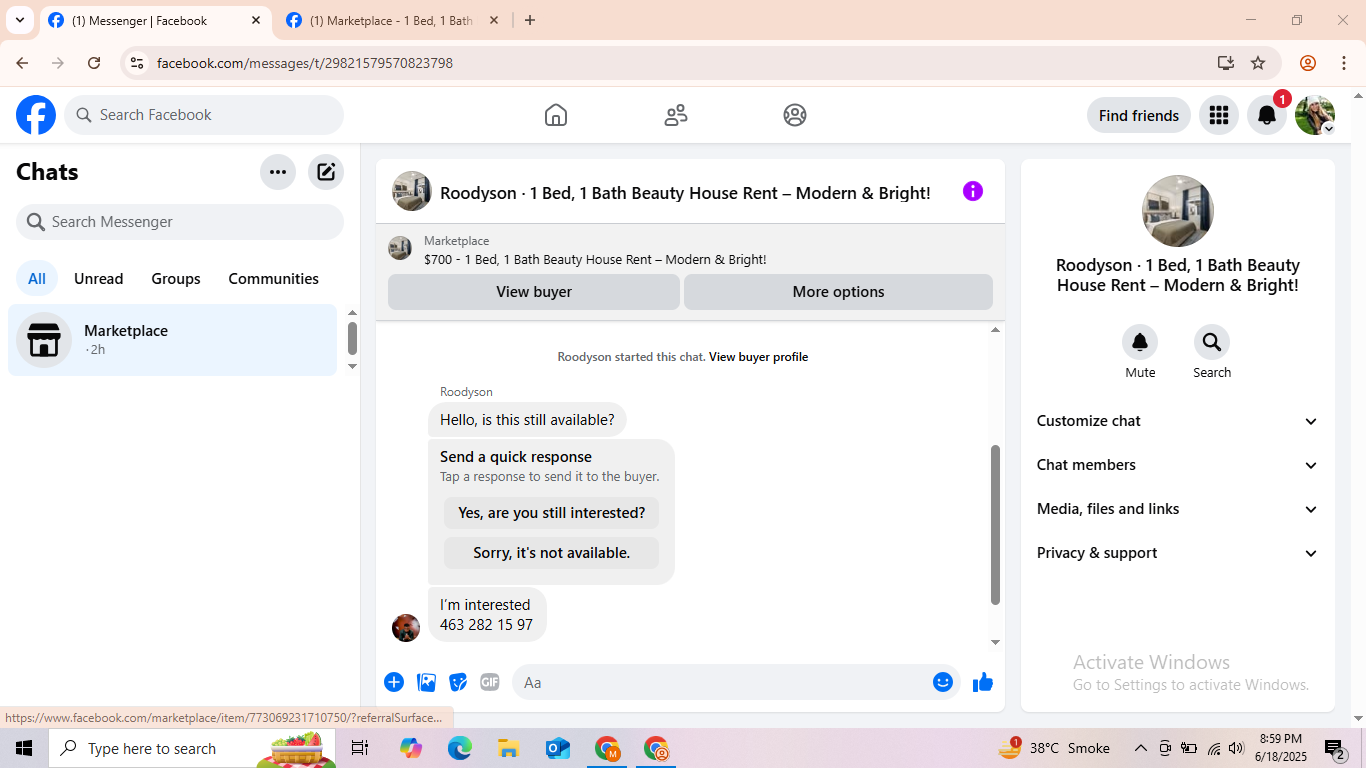Click Roodyson's avatar beside the message

(406, 628)
